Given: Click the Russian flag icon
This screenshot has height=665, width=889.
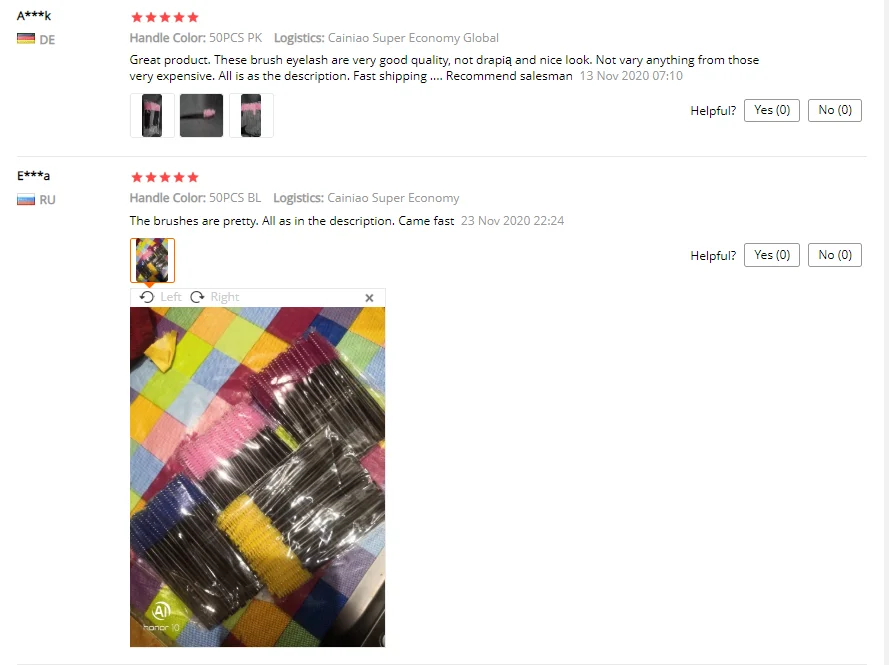Looking at the screenshot, I should click(x=26, y=200).
